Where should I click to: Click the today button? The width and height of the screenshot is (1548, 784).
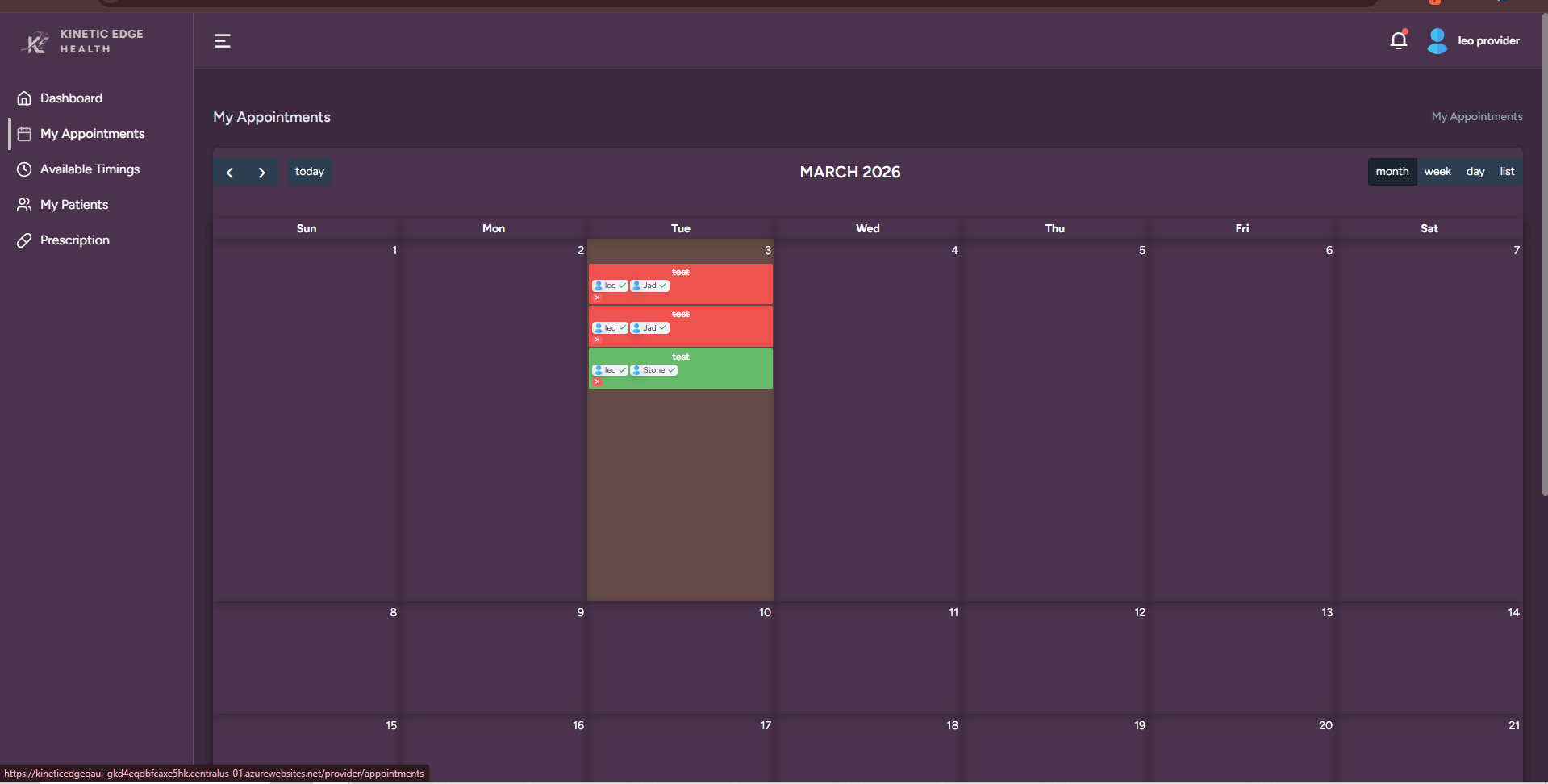[309, 172]
